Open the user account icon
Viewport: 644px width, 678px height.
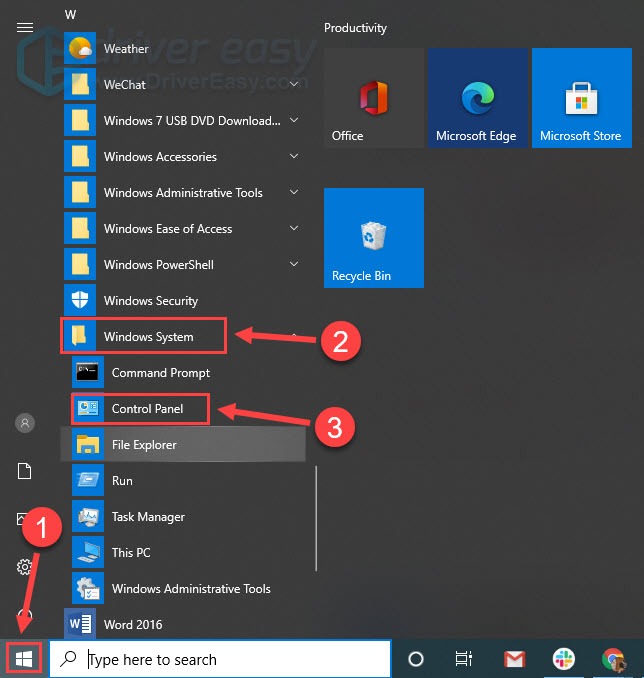[x=25, y=423]
